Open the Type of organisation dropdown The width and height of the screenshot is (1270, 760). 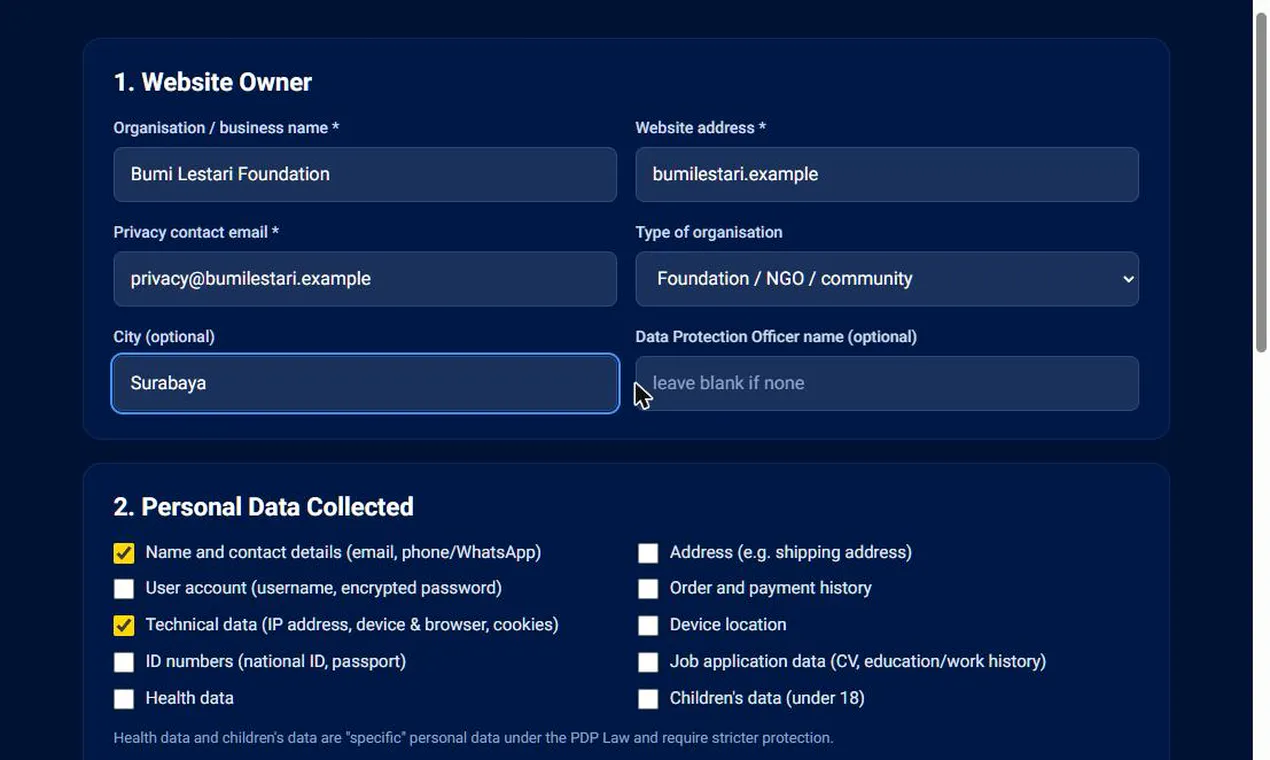(x=887, y=279)
